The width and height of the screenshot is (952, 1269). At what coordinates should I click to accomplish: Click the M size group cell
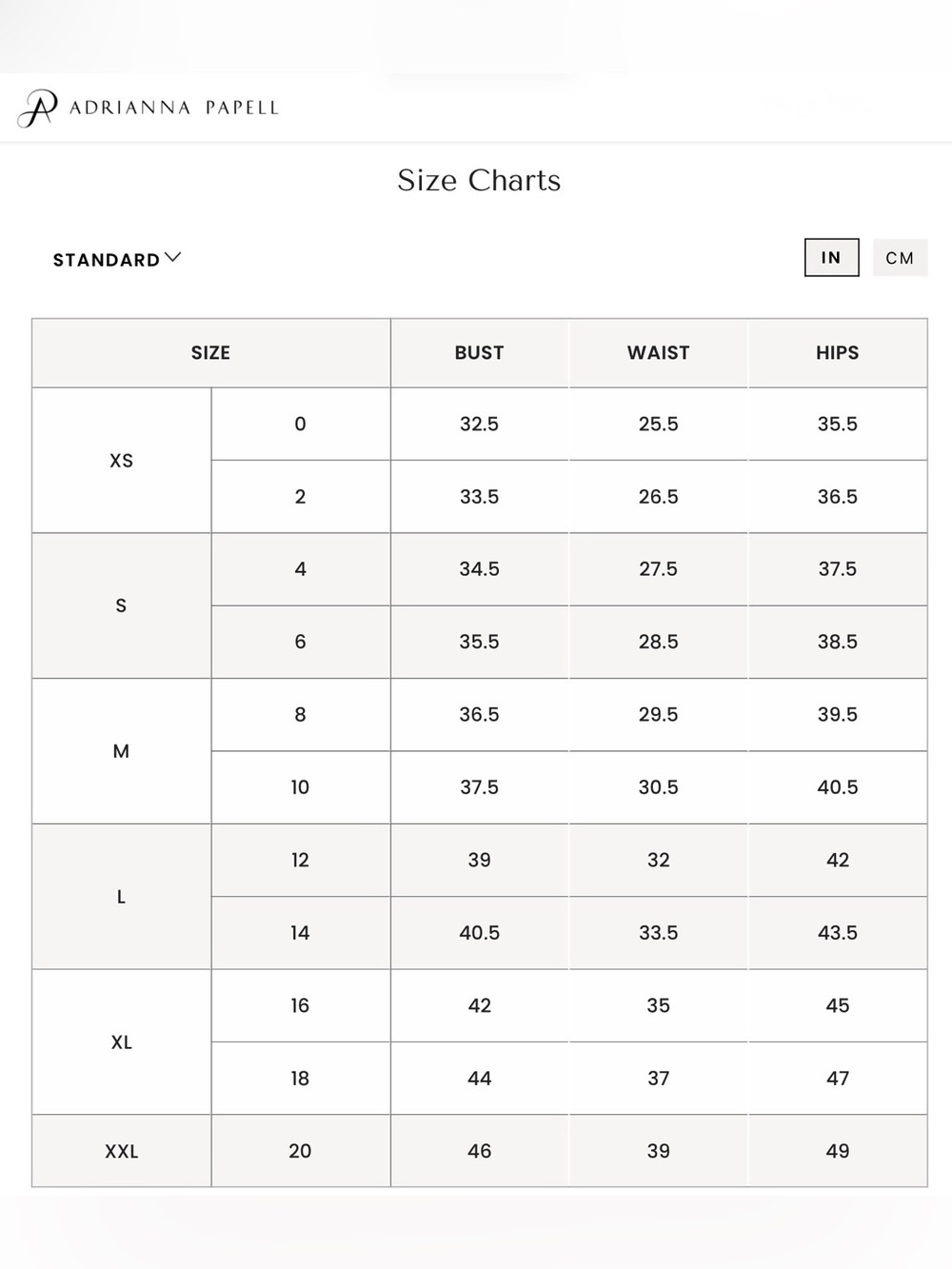(121, 751)
